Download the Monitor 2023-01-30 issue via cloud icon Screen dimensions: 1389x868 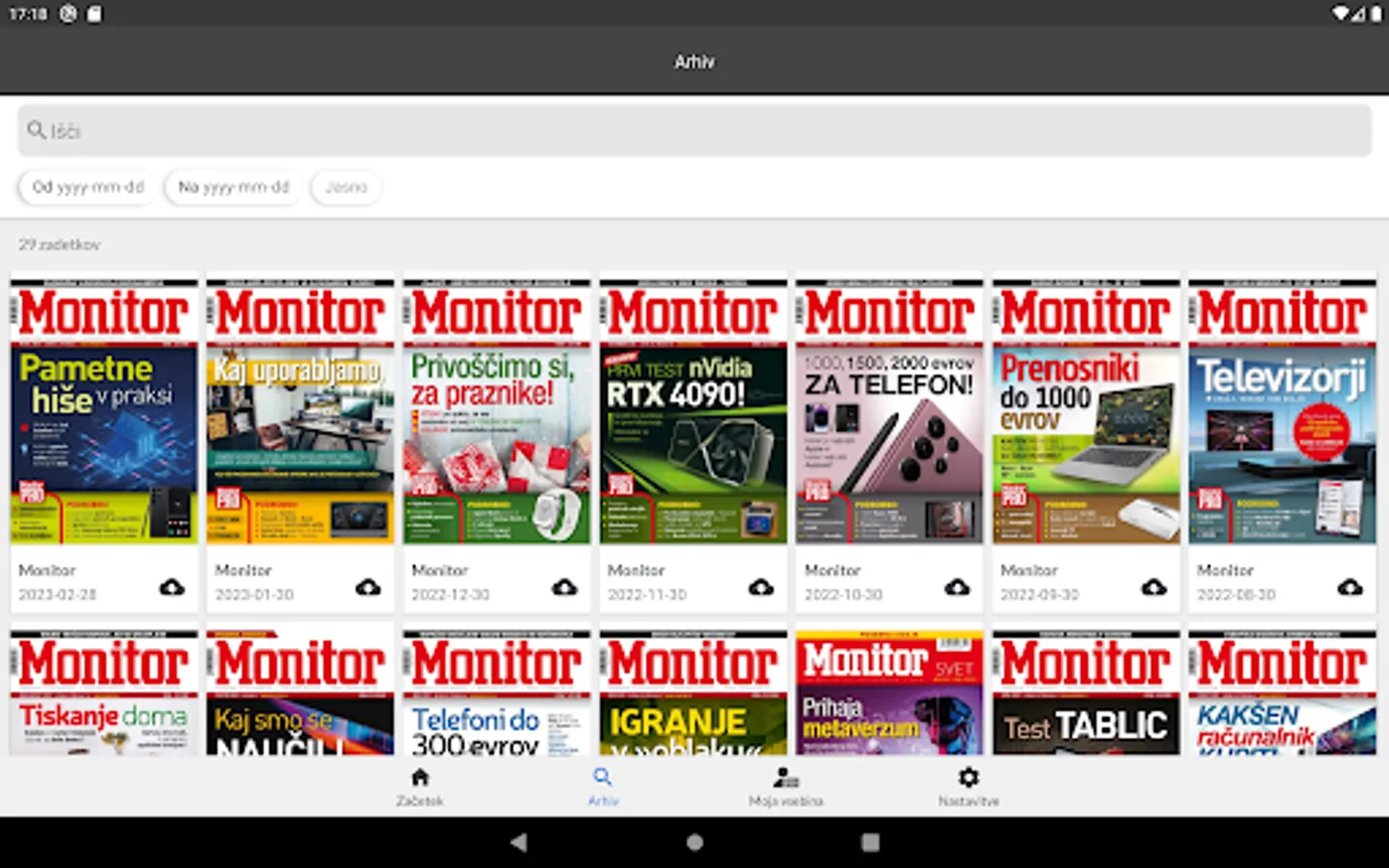(x=368, y=587)
